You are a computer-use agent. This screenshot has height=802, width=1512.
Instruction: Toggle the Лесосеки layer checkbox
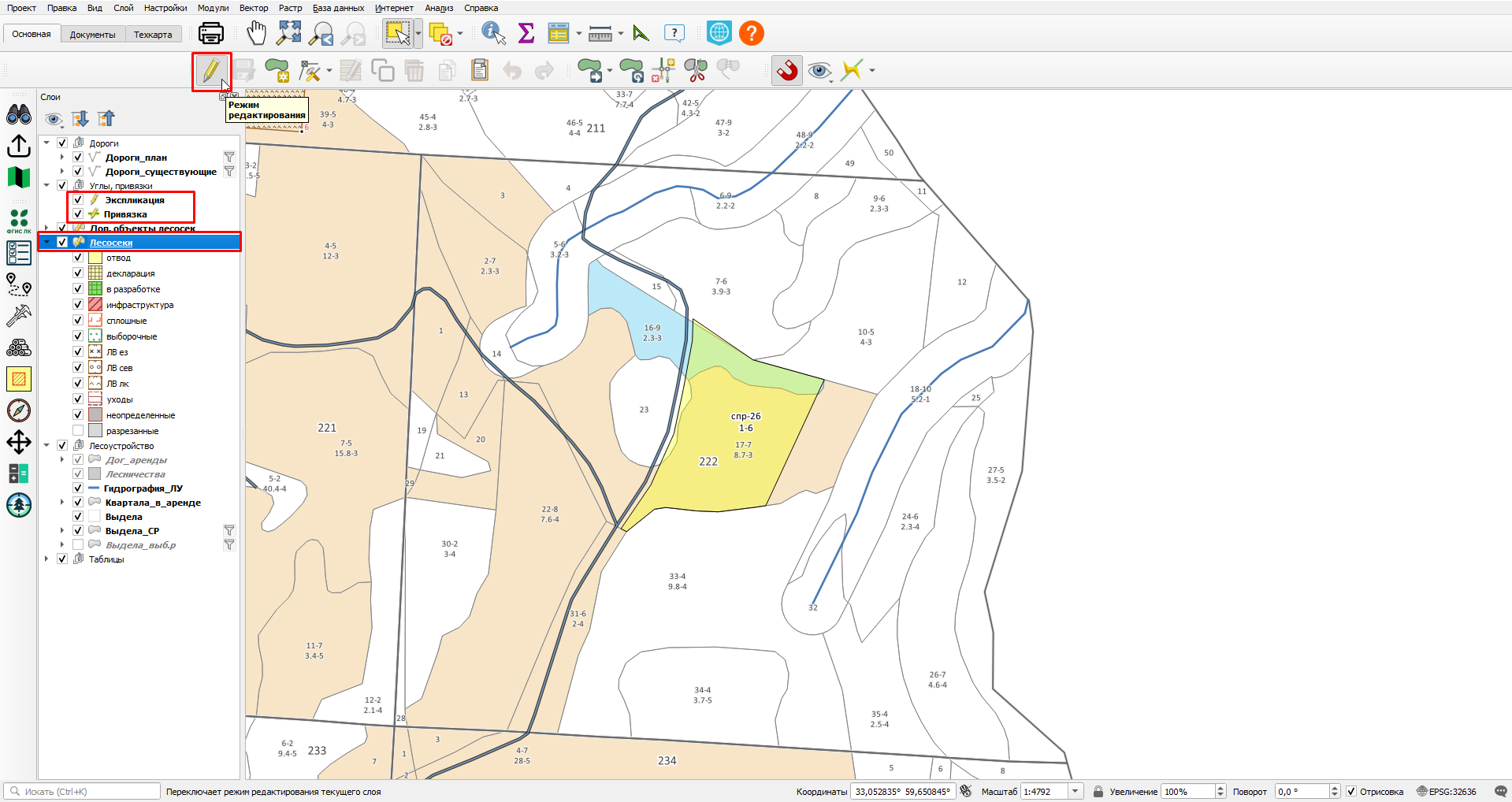click(62, 242)
